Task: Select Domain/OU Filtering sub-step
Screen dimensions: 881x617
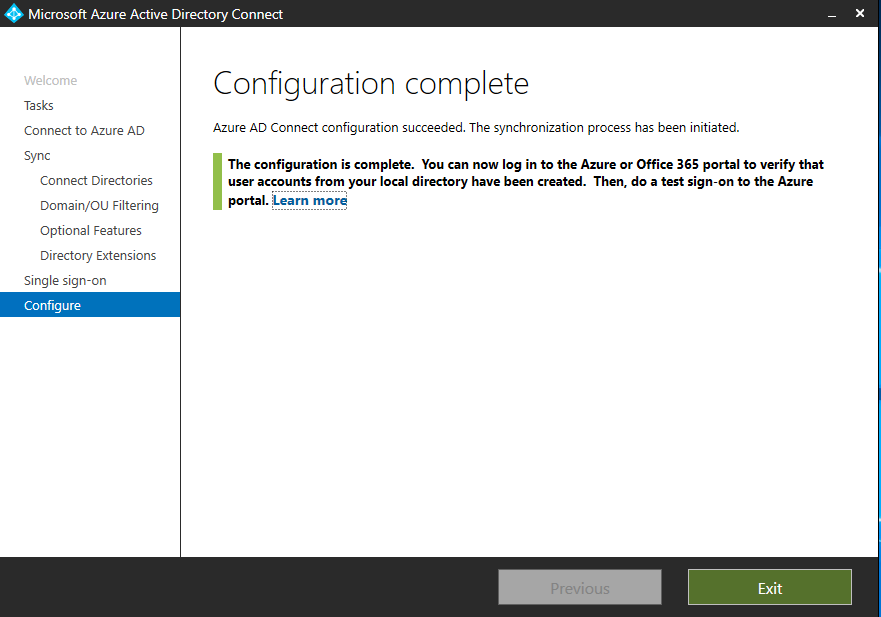Action: [99, 206]
